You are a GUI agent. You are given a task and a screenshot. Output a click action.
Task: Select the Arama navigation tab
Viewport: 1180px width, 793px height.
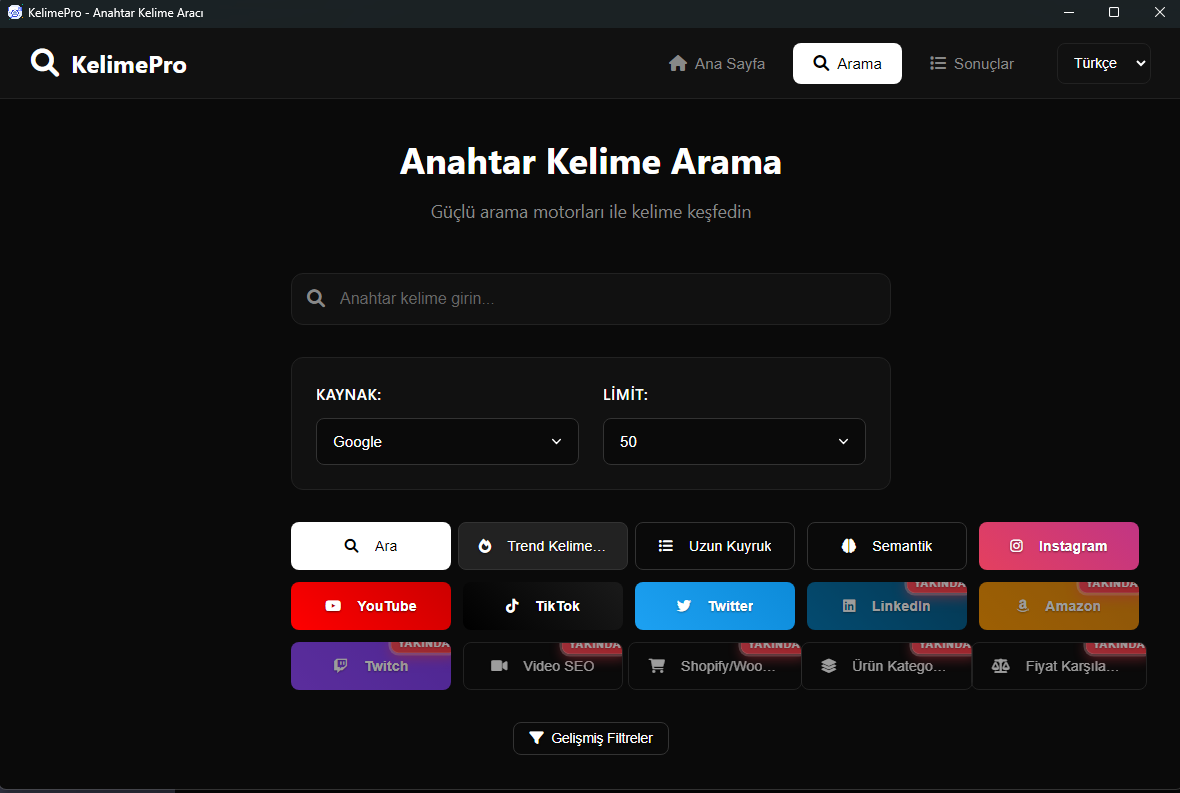(x=847, y=64)
